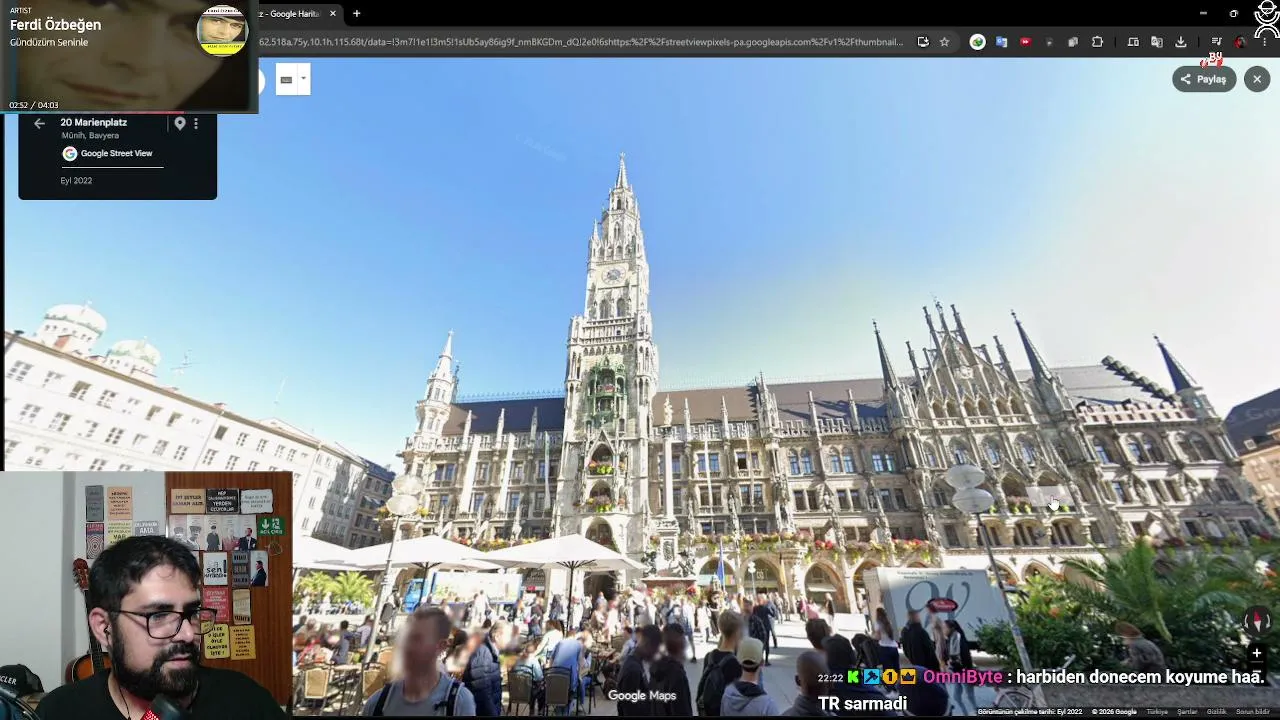1280x720 pixels.
Task: Open the Şartlar terms link
Action: [x=1187, y=712]
